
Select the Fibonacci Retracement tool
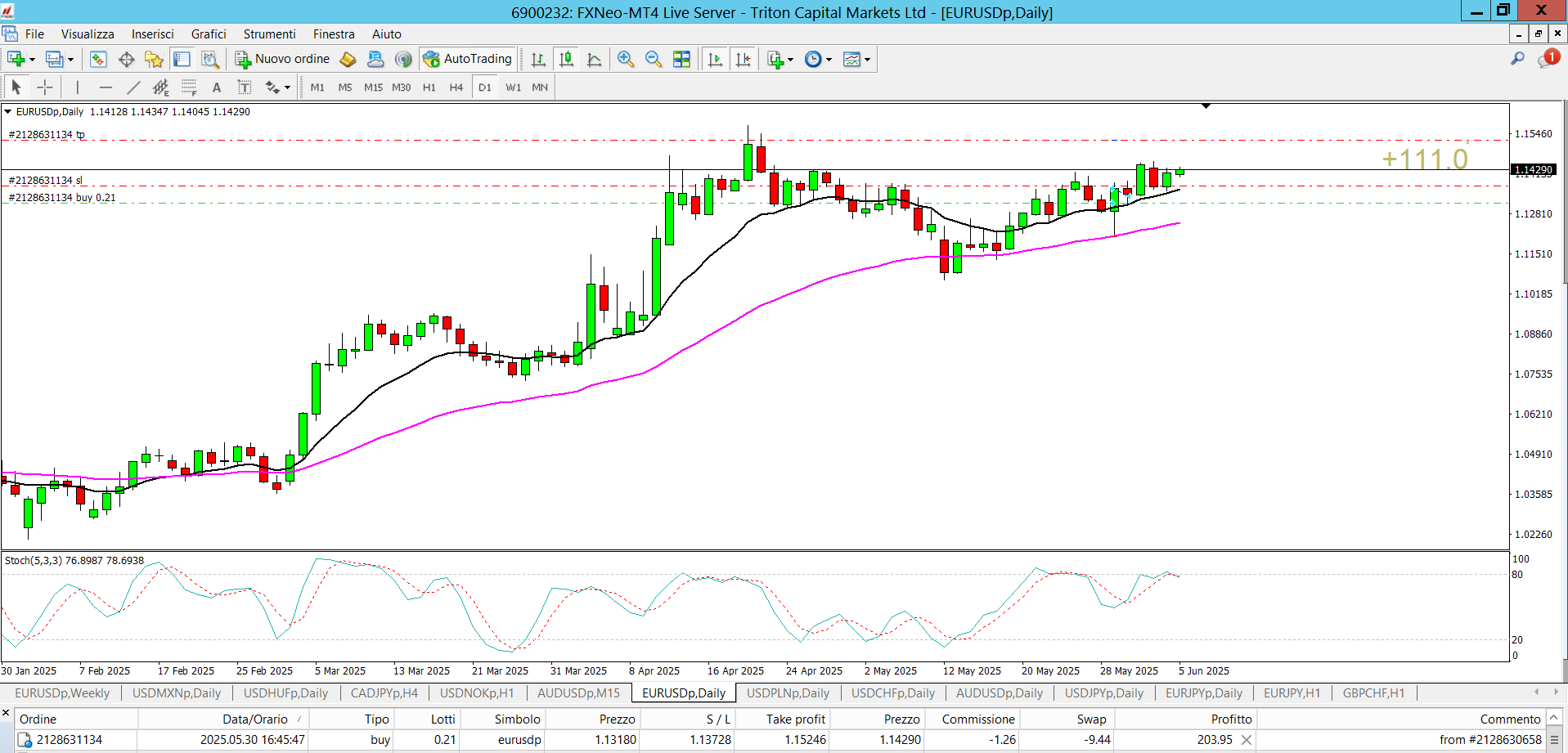coord(189,87)
